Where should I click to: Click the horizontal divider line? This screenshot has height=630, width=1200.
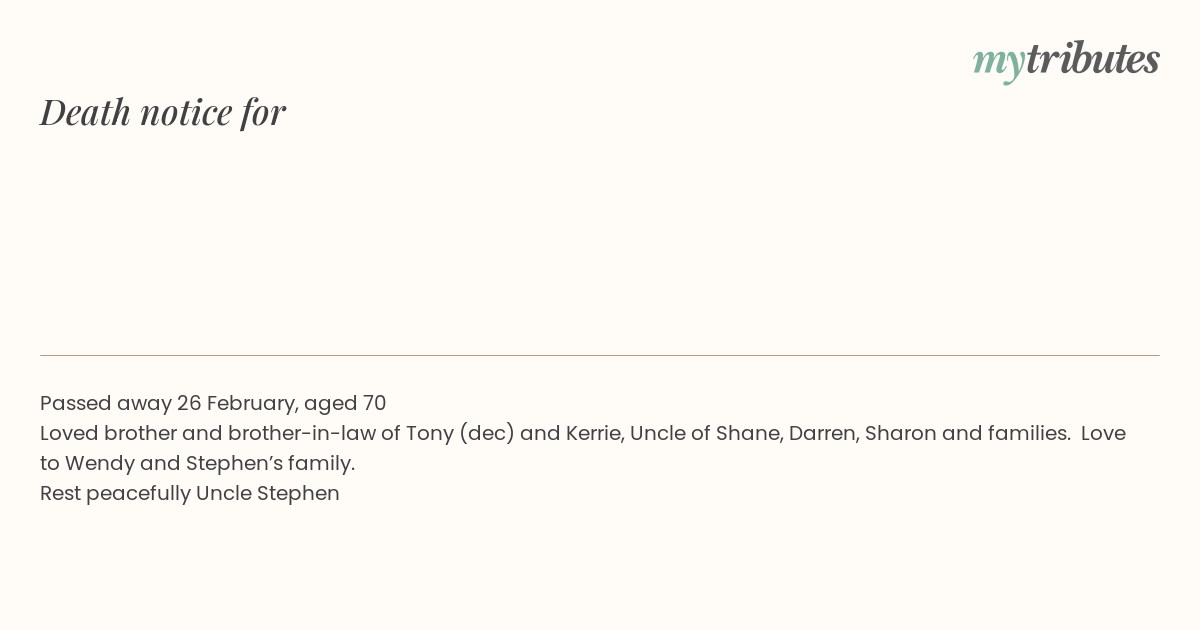click(x=600, y=355)
